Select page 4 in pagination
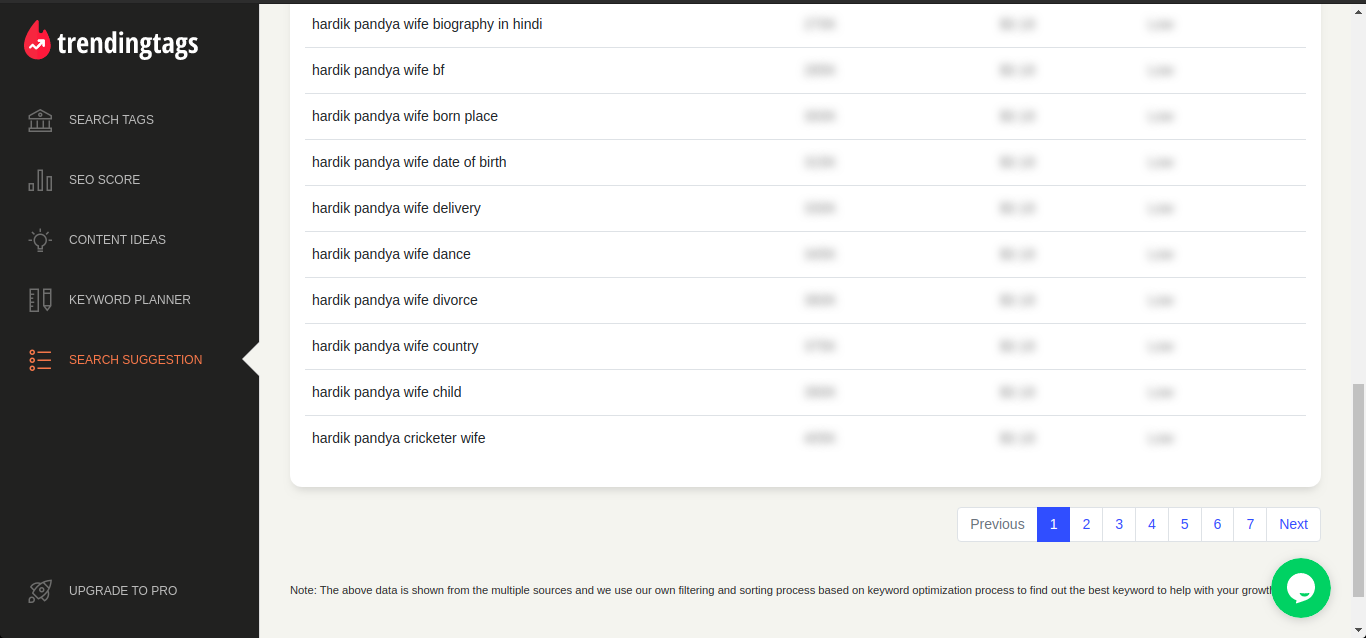1366x638 pixels. pyautogui.click(x=1152, y=524)
